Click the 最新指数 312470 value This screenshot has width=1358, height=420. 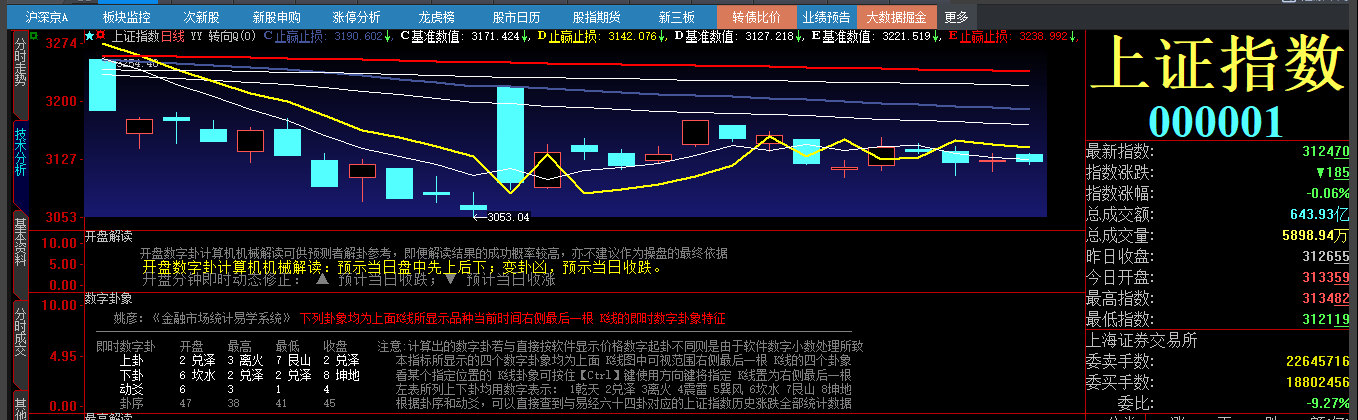[x=1326, y=152]
